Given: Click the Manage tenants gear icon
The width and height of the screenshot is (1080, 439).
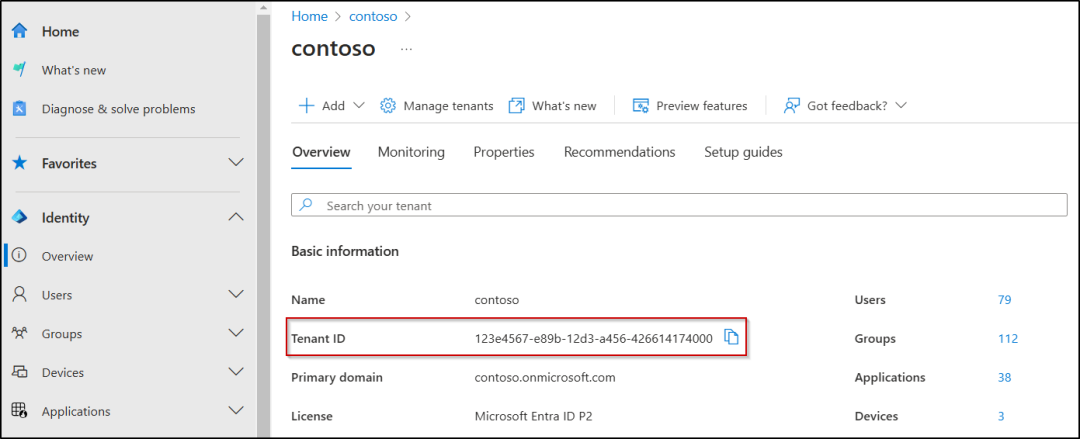Looking at the screenshot, I should coord(388,105).
